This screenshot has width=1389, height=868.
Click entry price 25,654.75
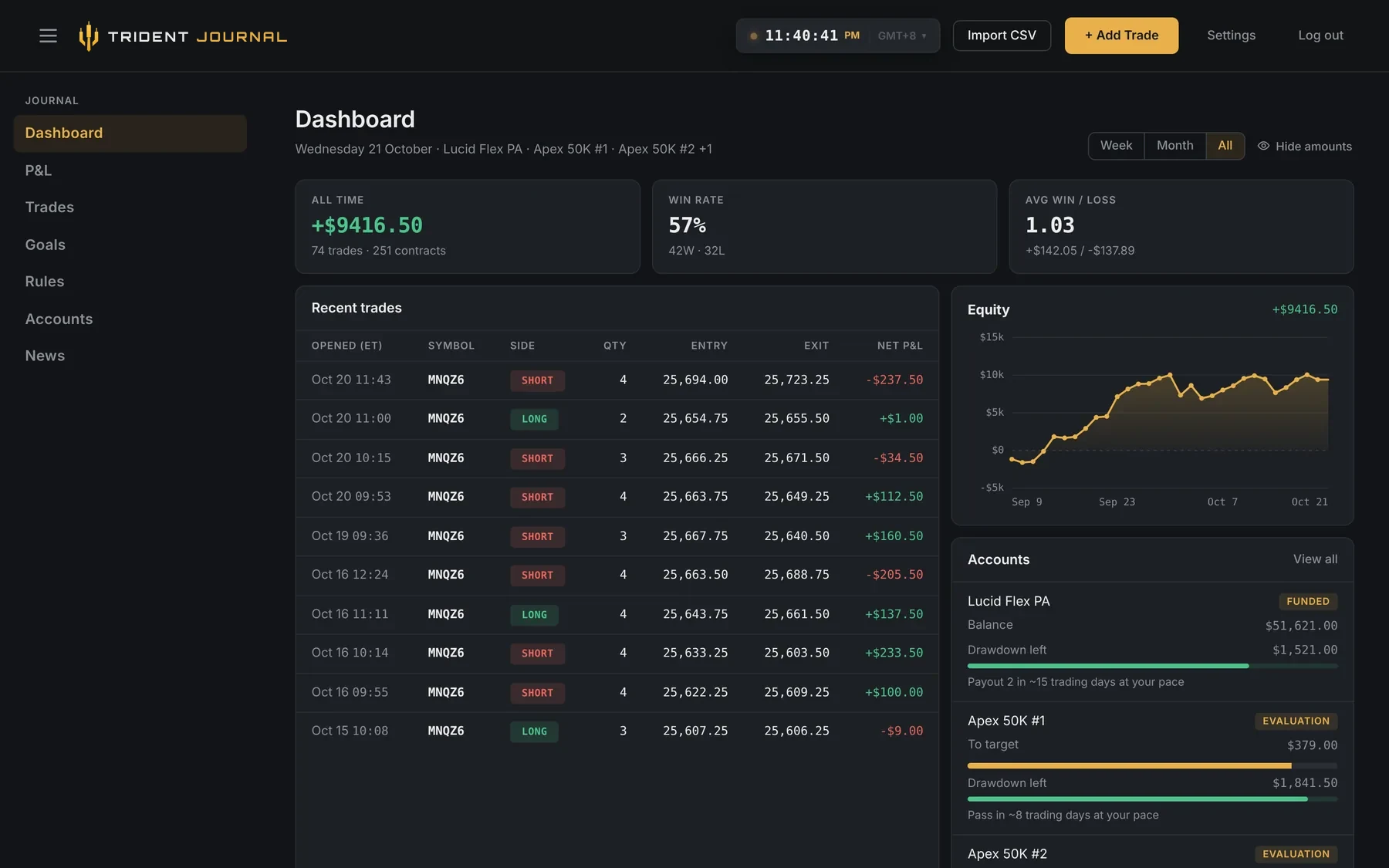[695, 418]
